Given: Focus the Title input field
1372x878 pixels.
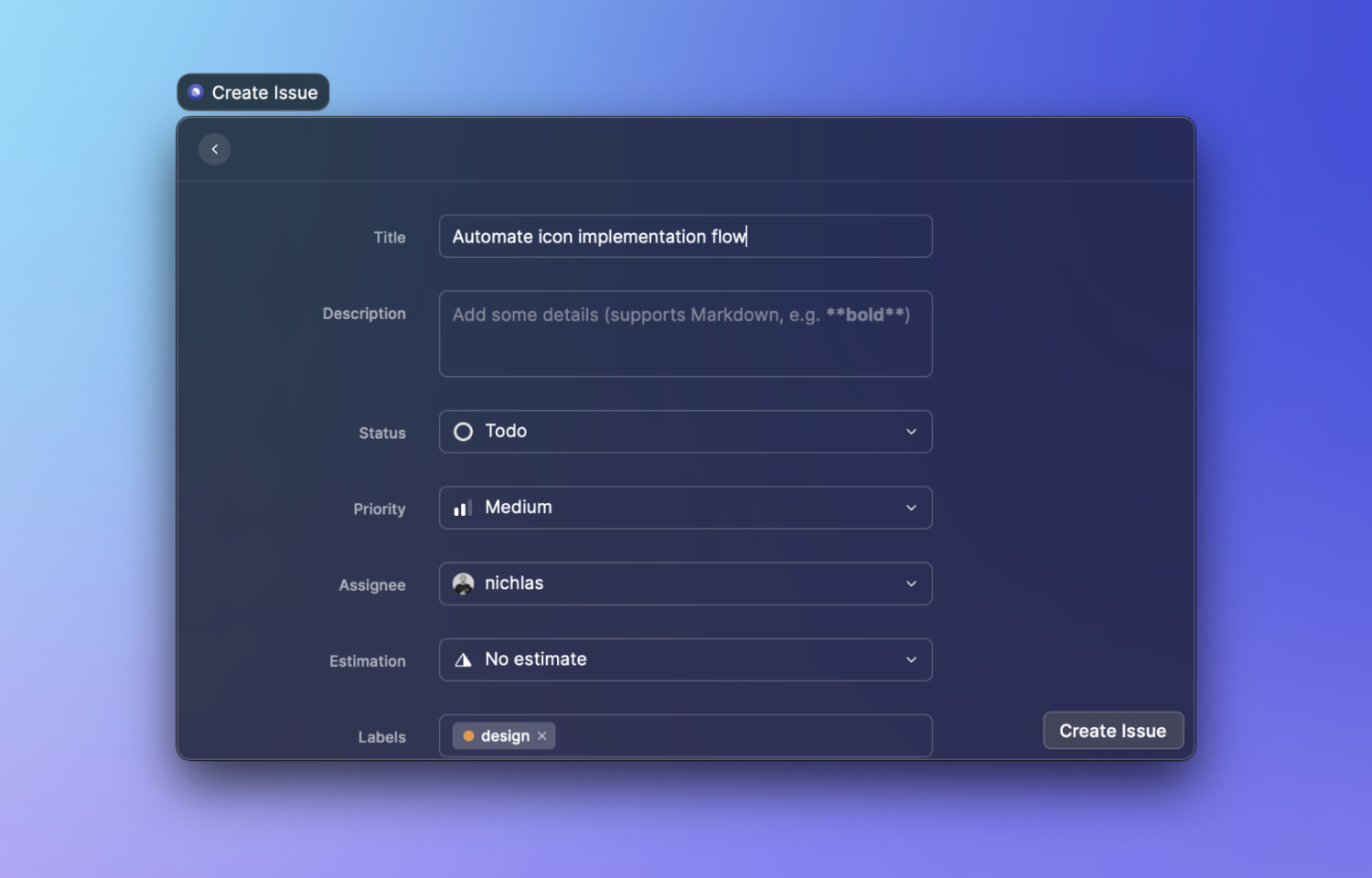Looking at the screenshot, I should [686, 236].
